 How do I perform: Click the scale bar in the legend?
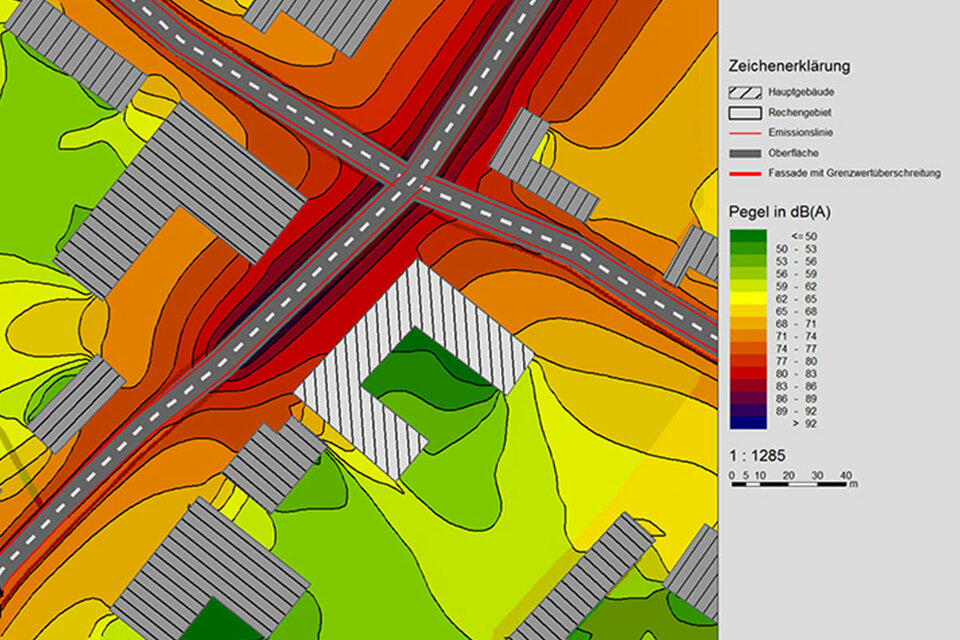click(x=790, y=484)
